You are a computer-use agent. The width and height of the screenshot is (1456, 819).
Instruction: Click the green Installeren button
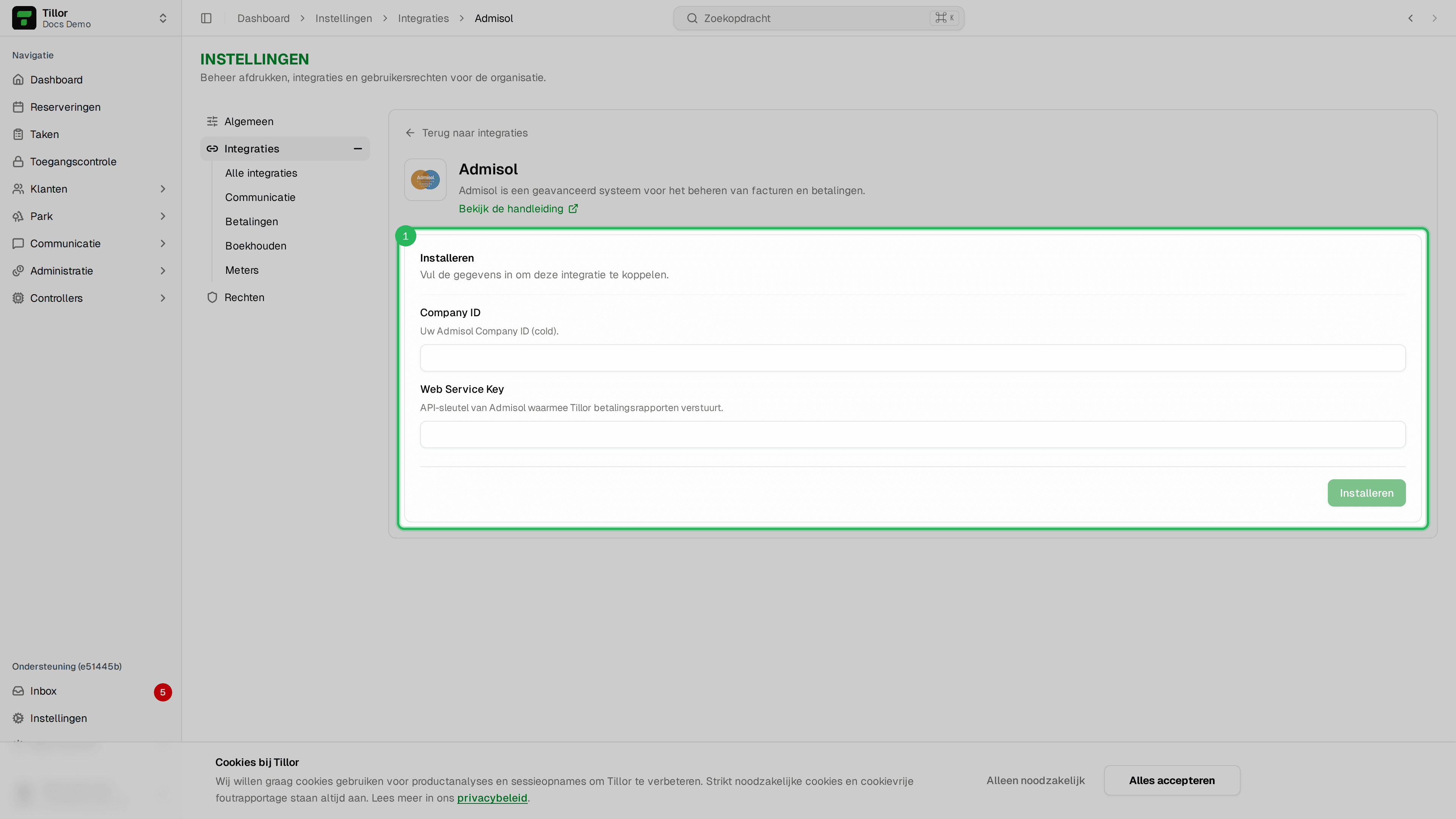click(x=1366, y=493)
